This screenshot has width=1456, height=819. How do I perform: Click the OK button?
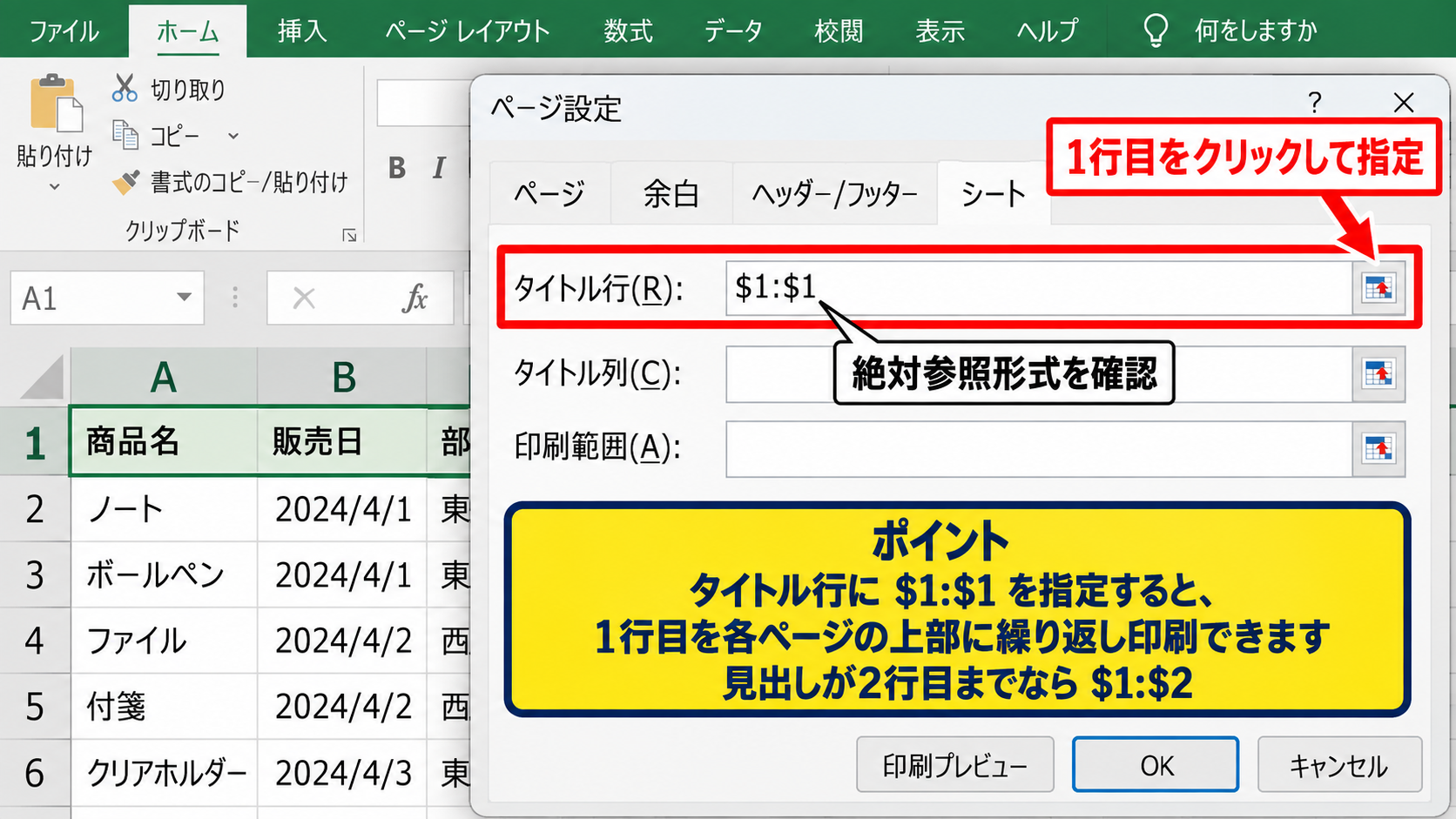[x=1156, y=765]
